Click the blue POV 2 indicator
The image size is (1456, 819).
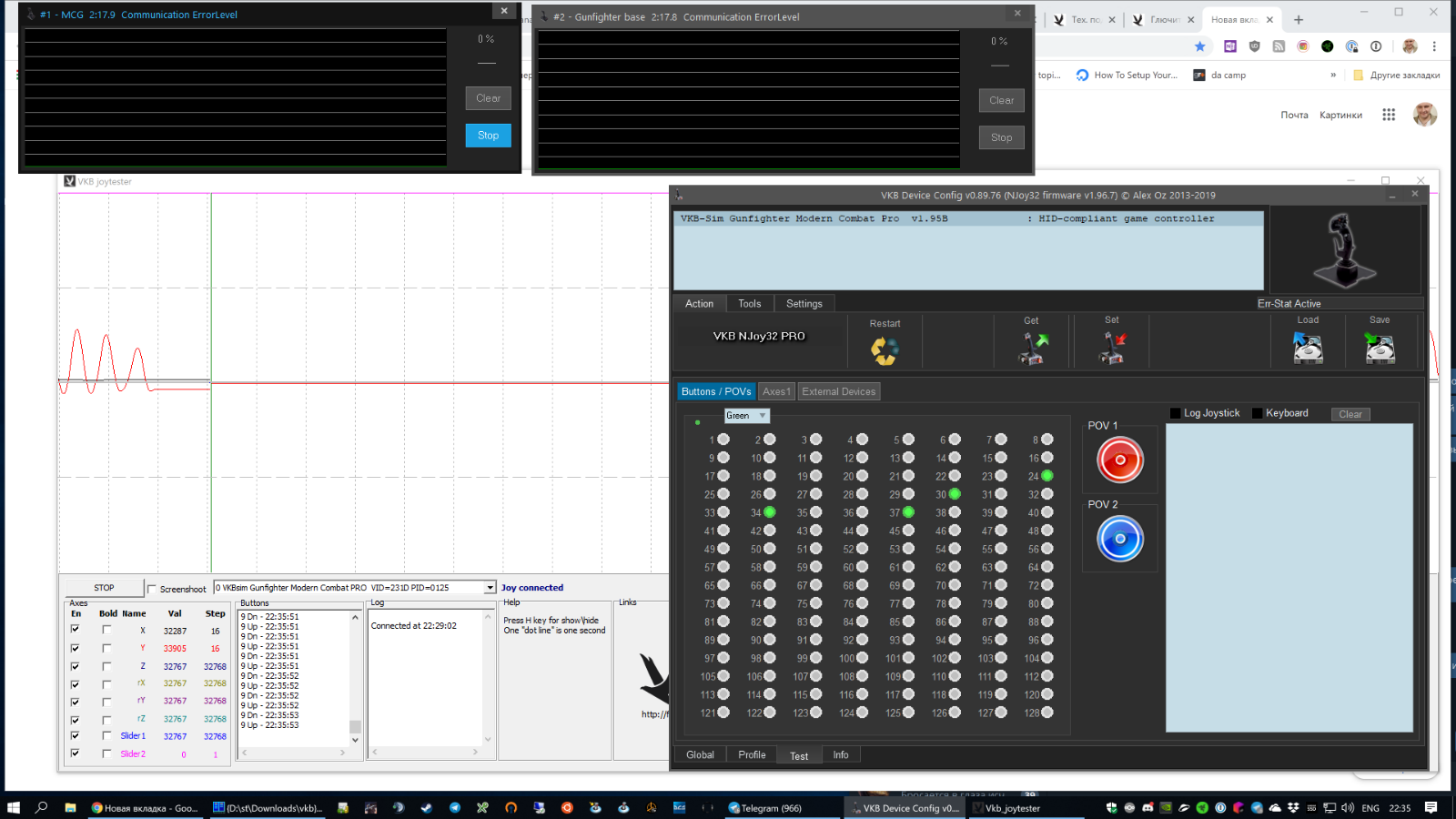coord(1120,539)
